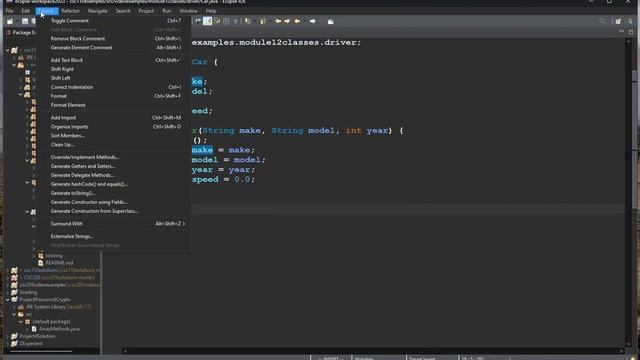This screenshot has height=360, width=640.
Task: Choose Clean Up
Action: click(x=114, y=144)
